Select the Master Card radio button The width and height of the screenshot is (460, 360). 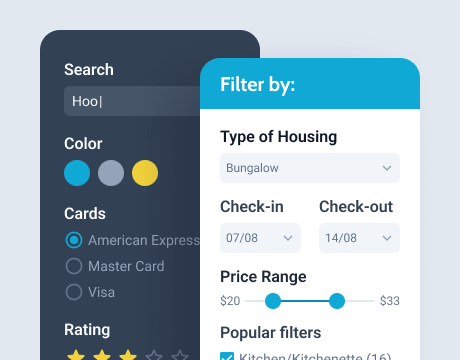point(74,266)
